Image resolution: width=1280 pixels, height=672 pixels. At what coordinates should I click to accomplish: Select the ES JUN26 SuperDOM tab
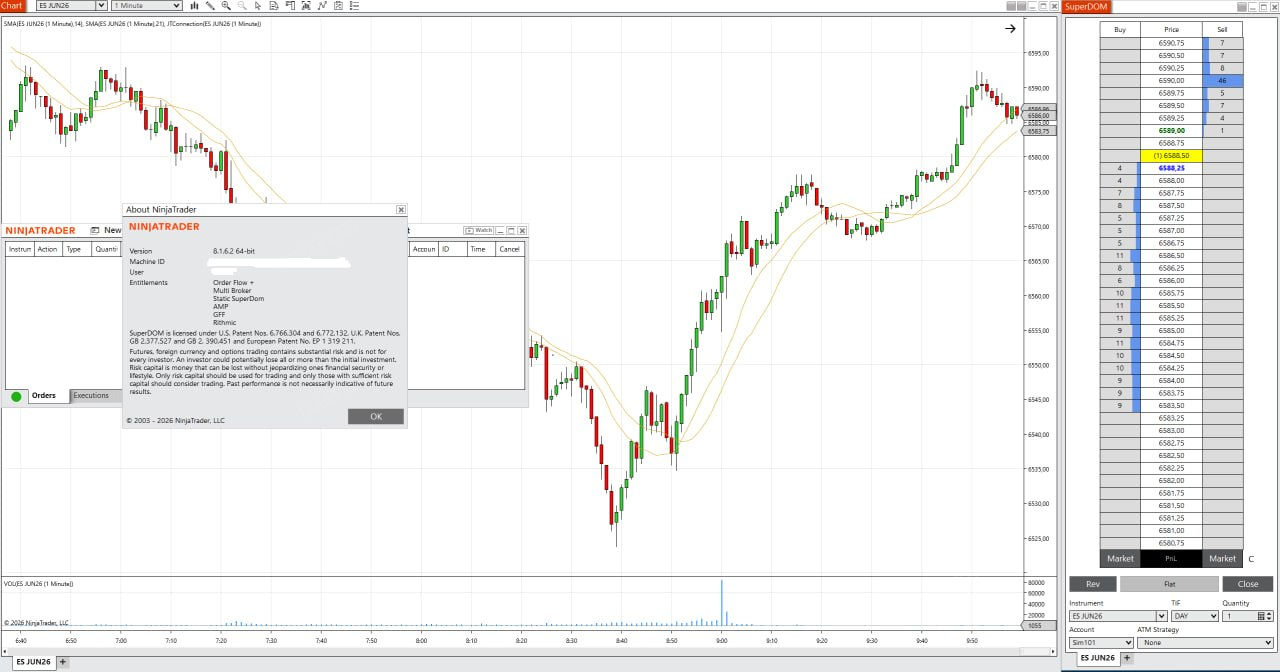point(1096,658)
